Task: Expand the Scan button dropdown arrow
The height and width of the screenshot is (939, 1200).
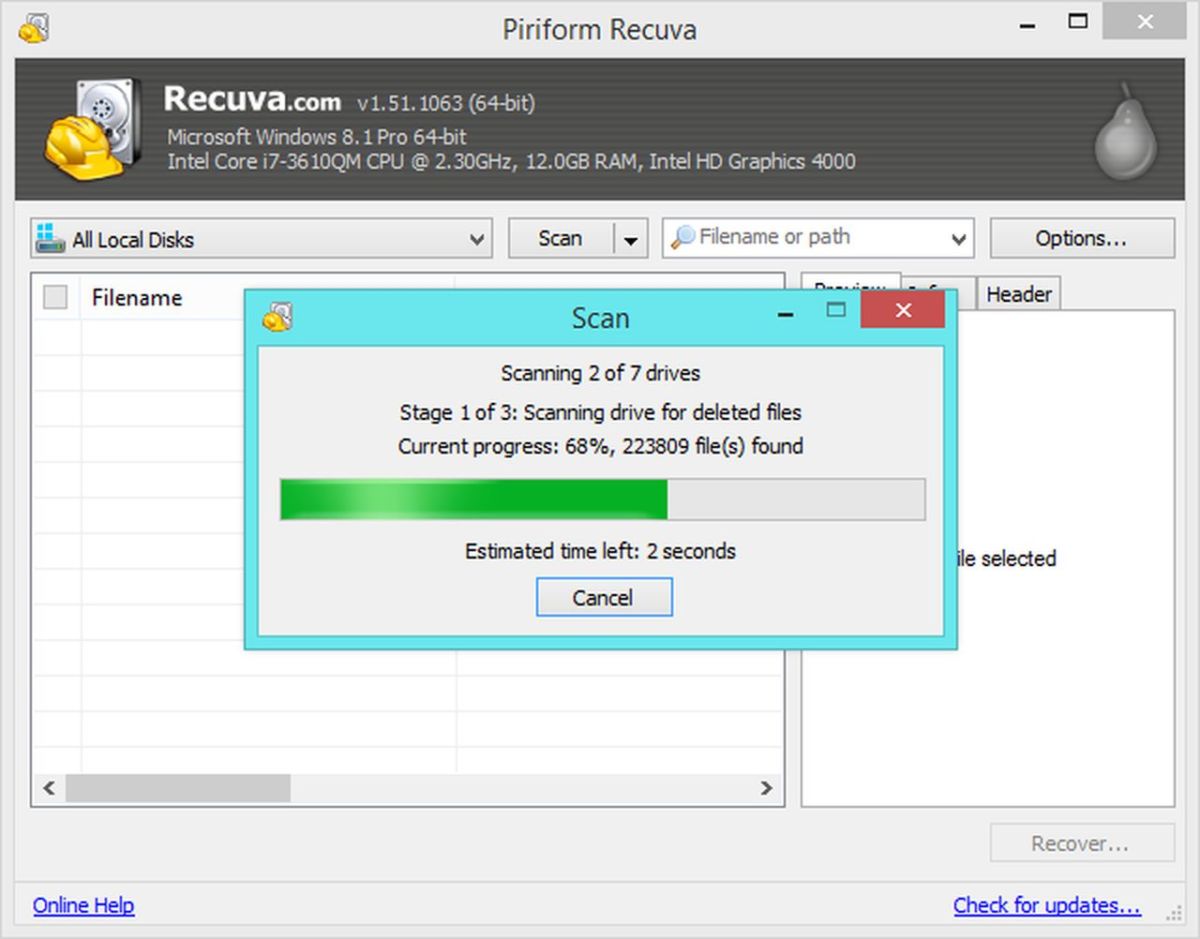Action: point(630,239)
